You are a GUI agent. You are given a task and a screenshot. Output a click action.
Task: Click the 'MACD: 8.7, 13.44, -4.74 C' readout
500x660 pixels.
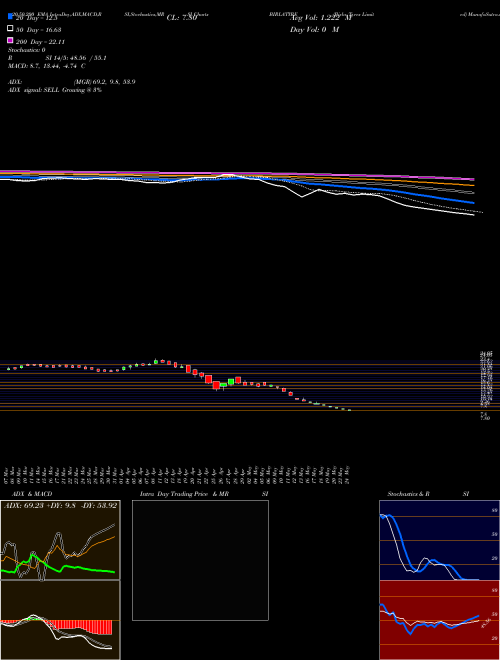[x=47, y=66]
